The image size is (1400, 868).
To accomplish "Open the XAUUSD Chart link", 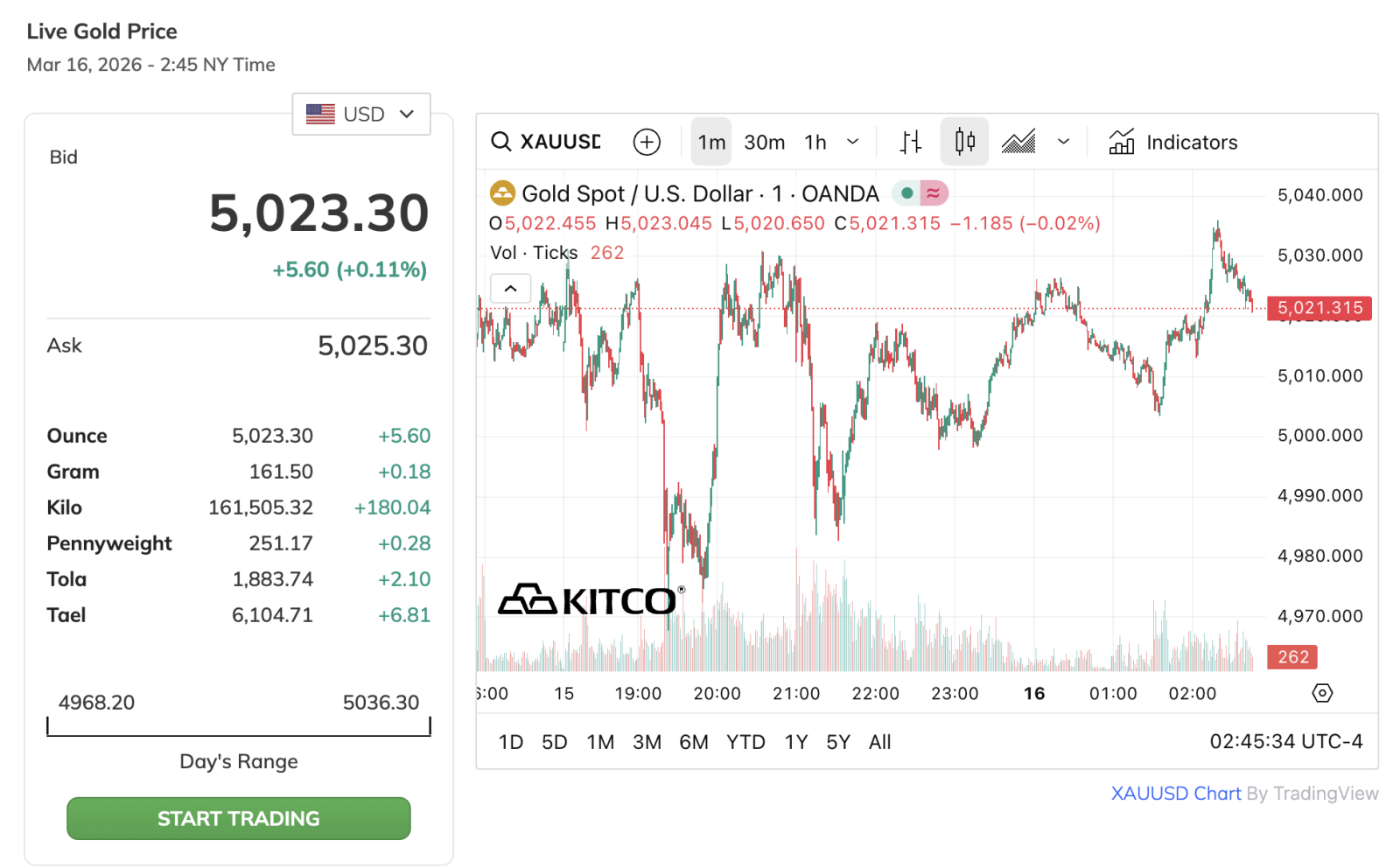I will coord(1175,794).
